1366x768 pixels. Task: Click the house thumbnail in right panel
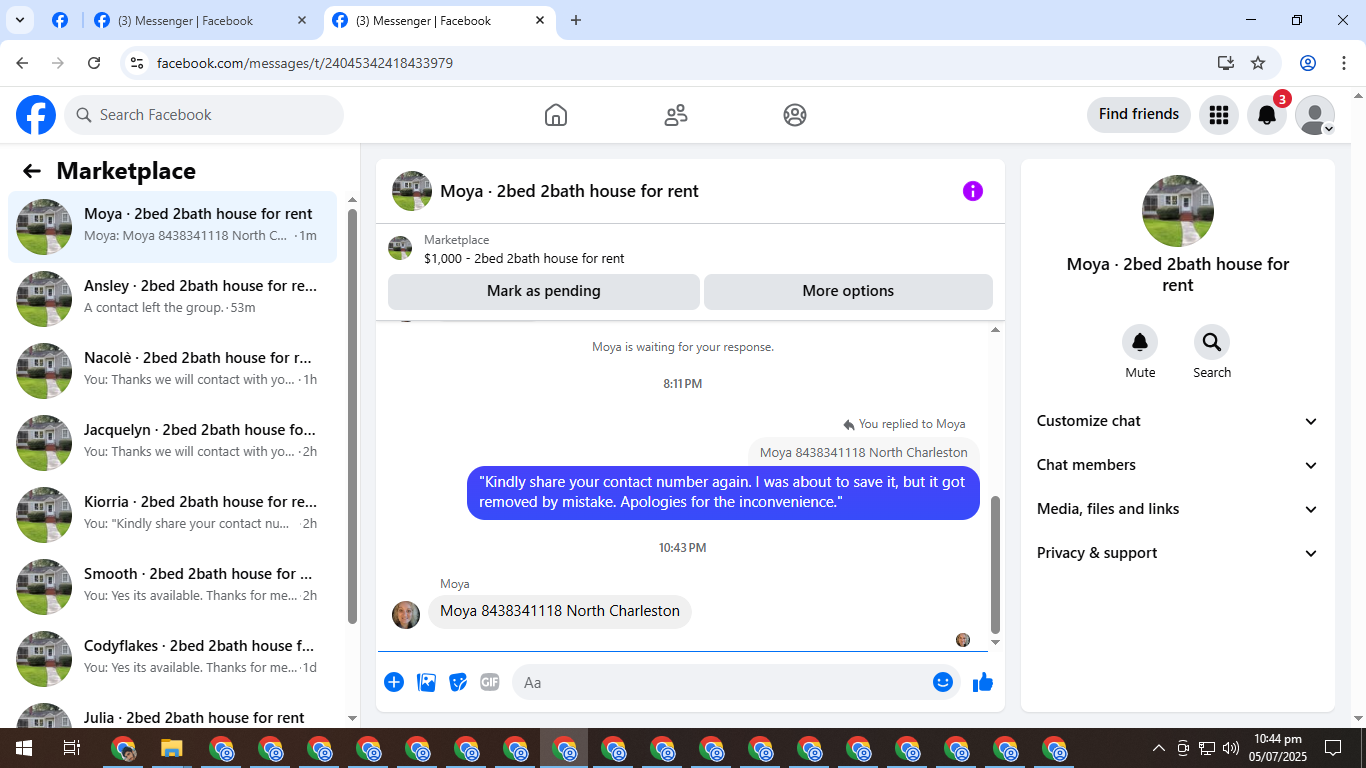coord(1178,211)
